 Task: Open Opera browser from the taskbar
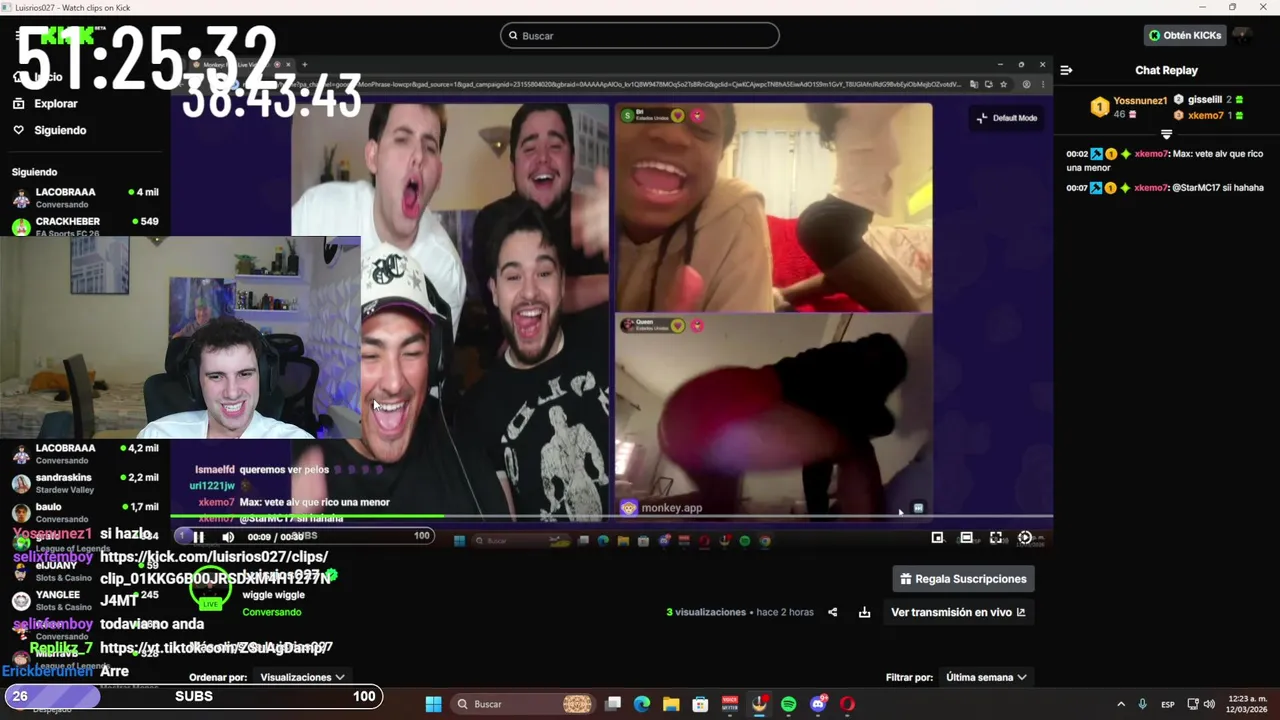[848, 704]
